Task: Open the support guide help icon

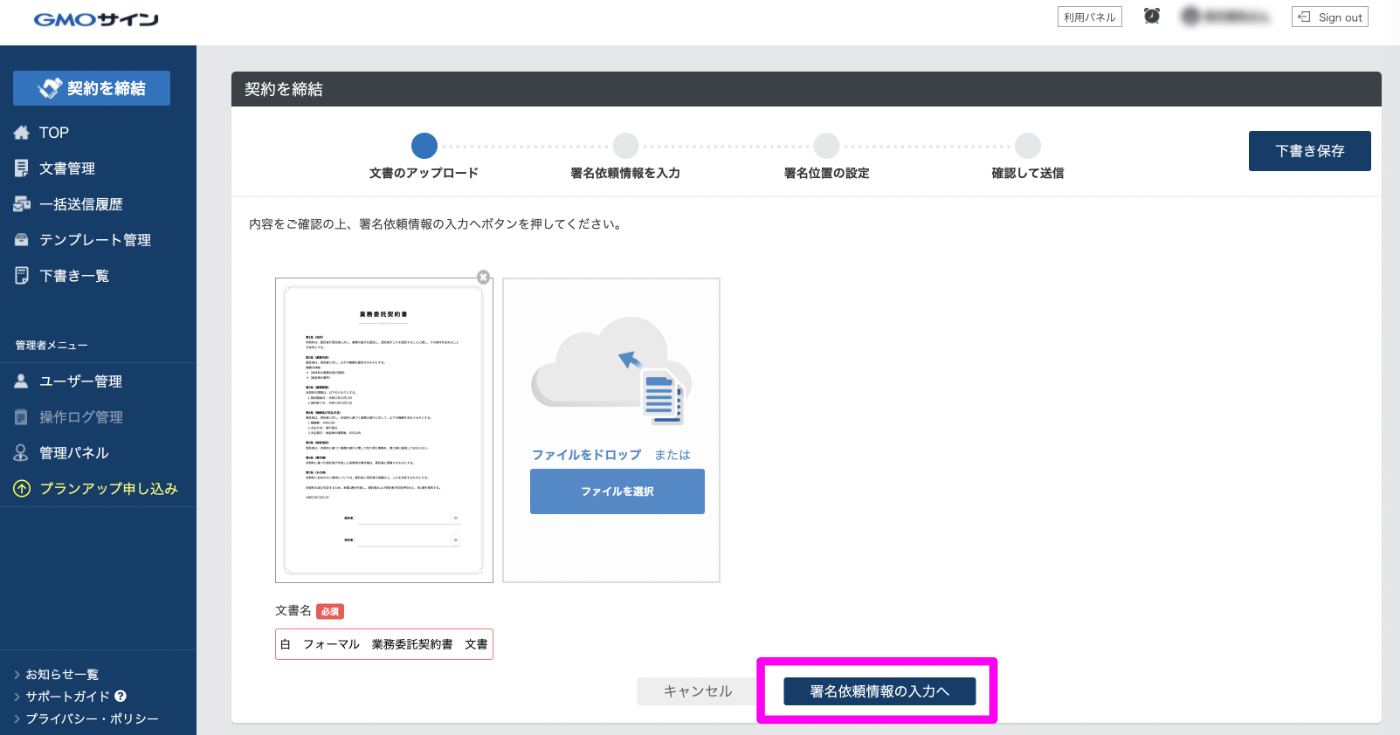Action: pos(120,696)
